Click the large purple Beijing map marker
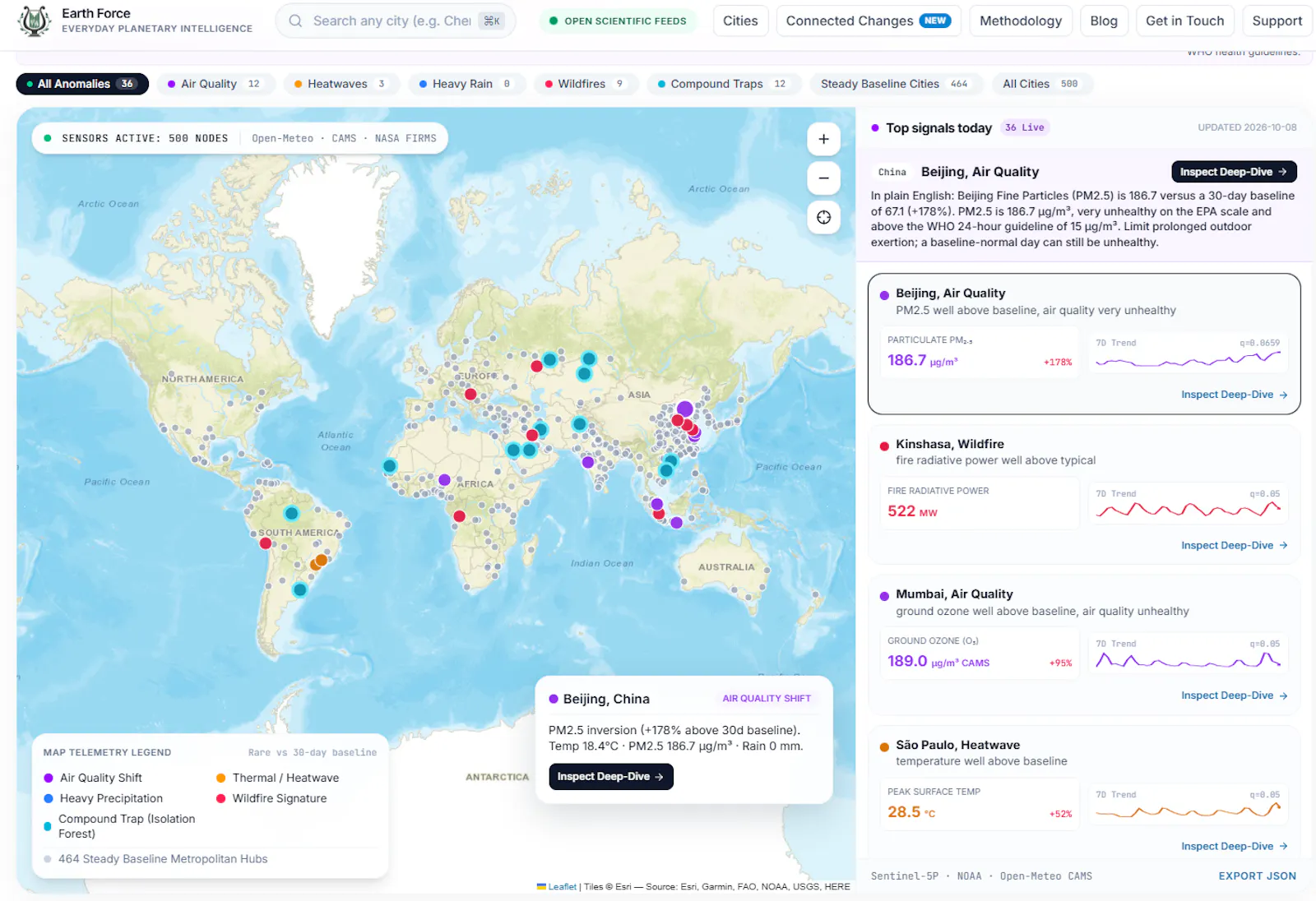The height and width of the screenshot is (901, 1316). pyautogui.click(x=684, y=409)
